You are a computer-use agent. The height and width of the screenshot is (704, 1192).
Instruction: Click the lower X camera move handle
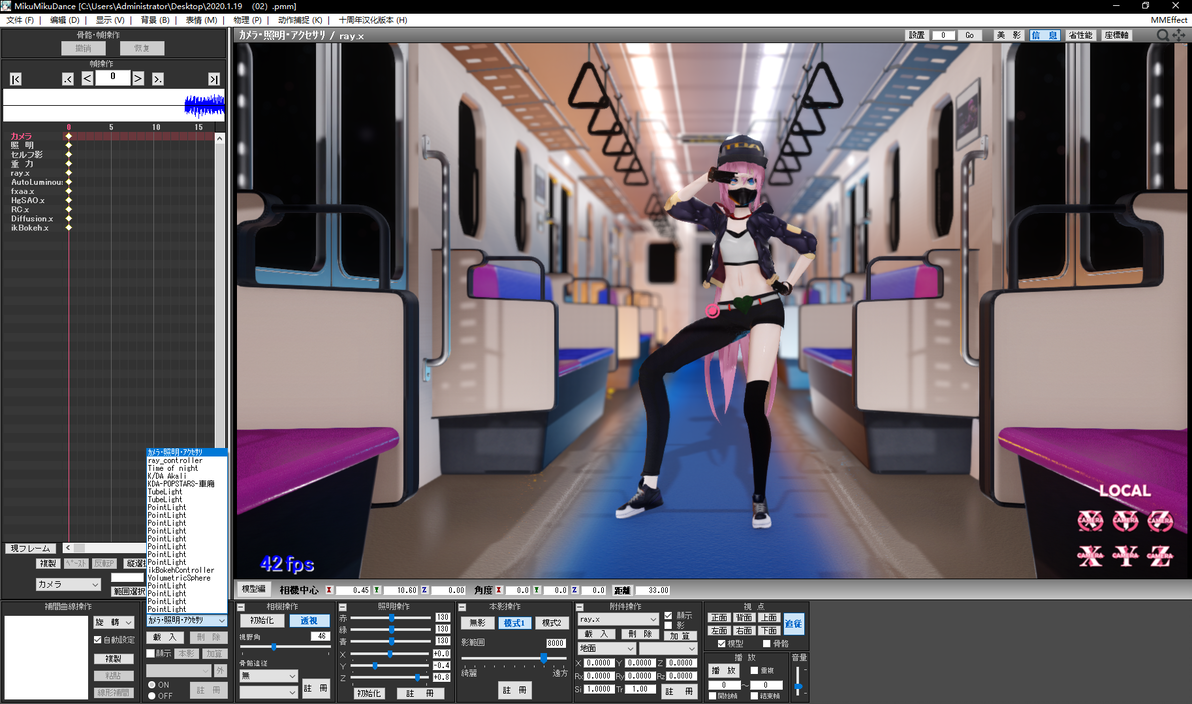coord(1090,556)
